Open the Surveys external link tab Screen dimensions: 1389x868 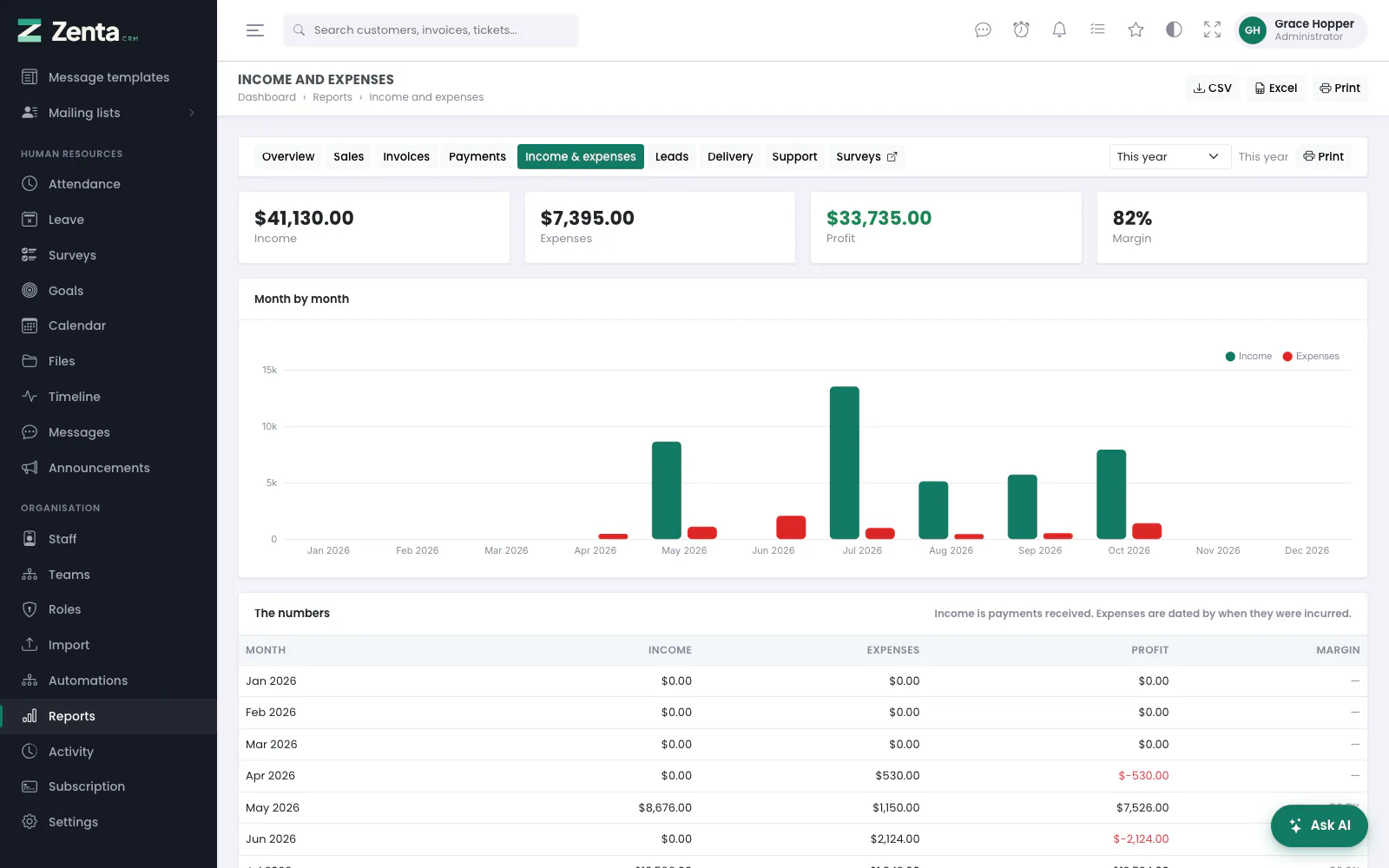[x=866, y=156]
